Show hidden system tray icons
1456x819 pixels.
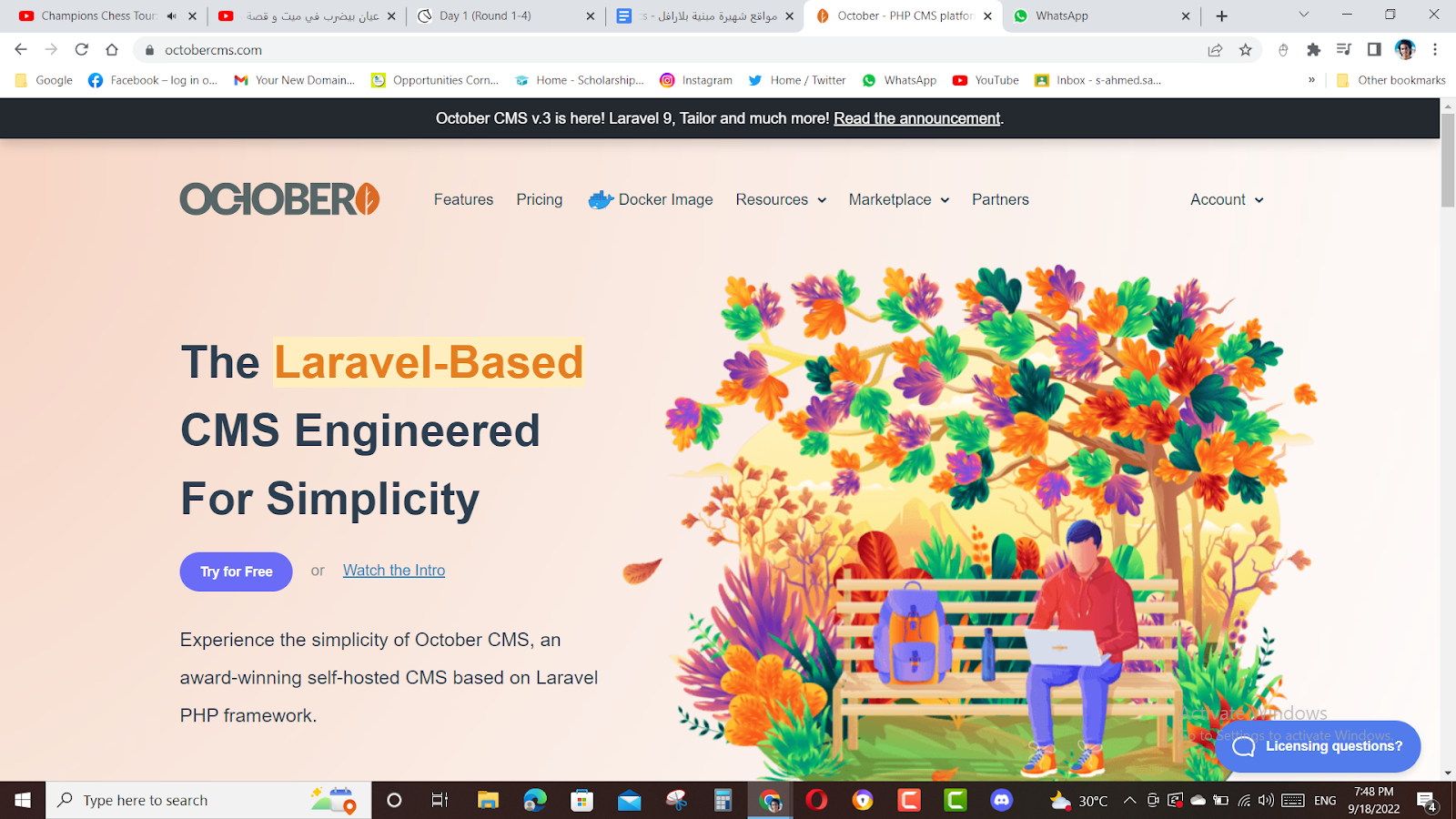coord(1129,801)
